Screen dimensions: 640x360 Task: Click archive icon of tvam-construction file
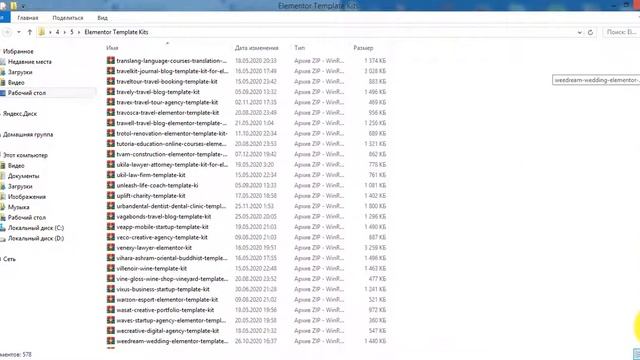pyautogui.click(x=111, y=154)
